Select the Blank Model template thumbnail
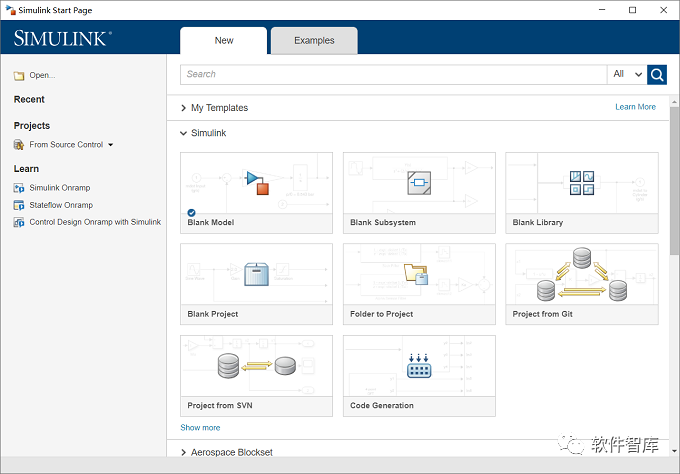Viewport: 680px width, 474px height. [256, 183]
